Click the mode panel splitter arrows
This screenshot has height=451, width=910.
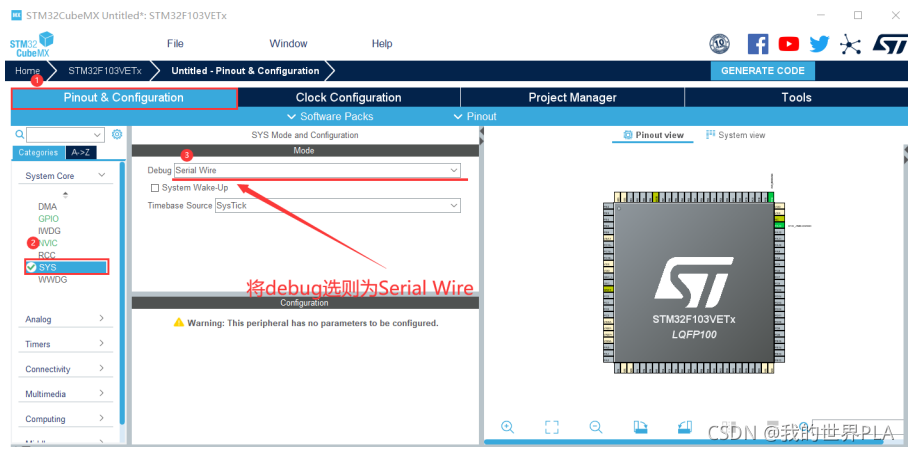pyautogui.click(x=481, y=137)
